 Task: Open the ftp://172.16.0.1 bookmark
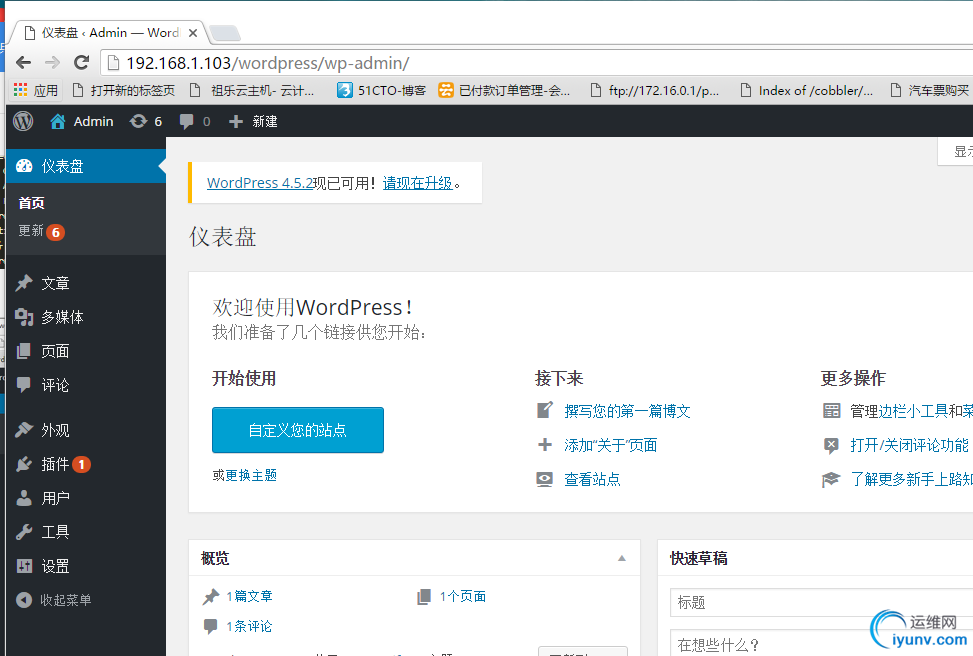pyautogui.click(x=655, y=91)
